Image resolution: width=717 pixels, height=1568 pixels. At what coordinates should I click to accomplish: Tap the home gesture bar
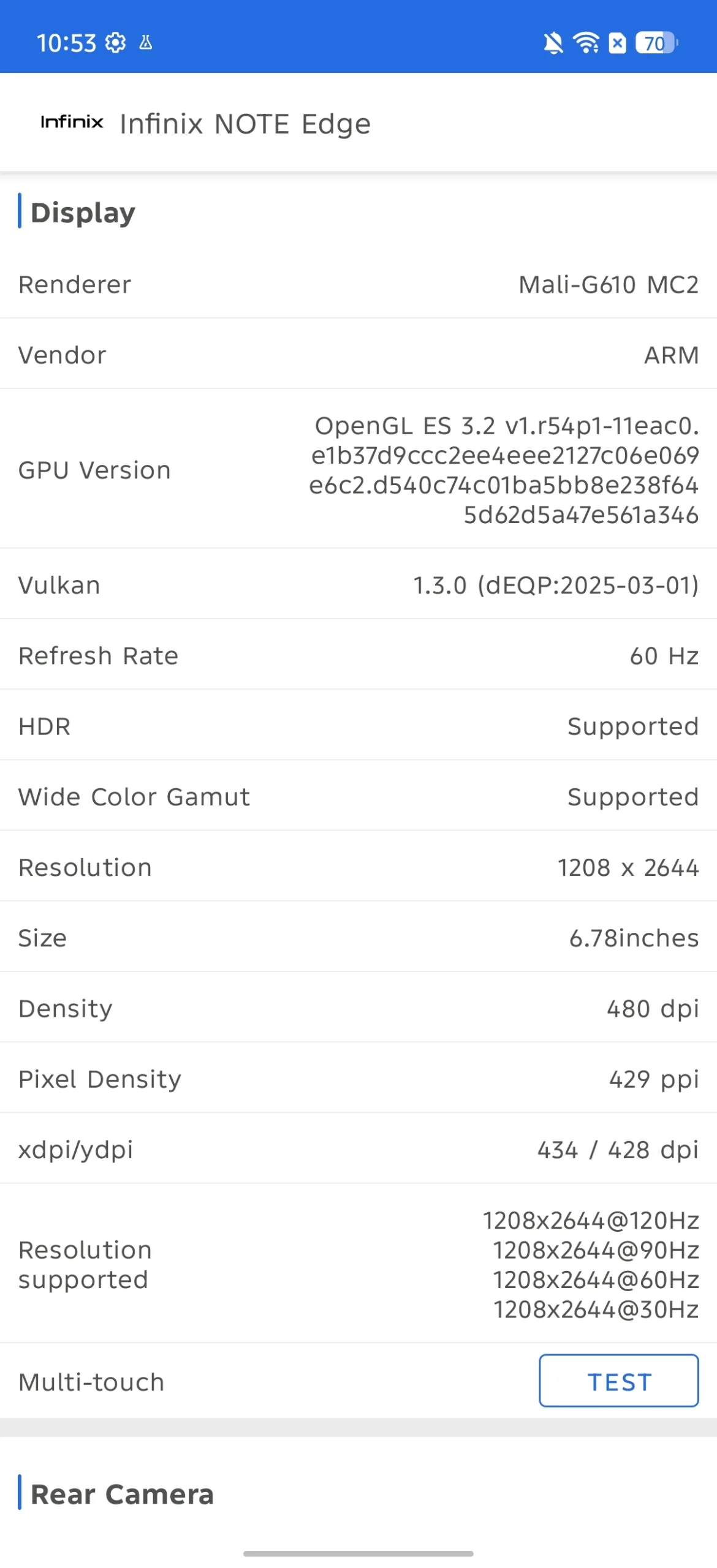coord(358,1553)
